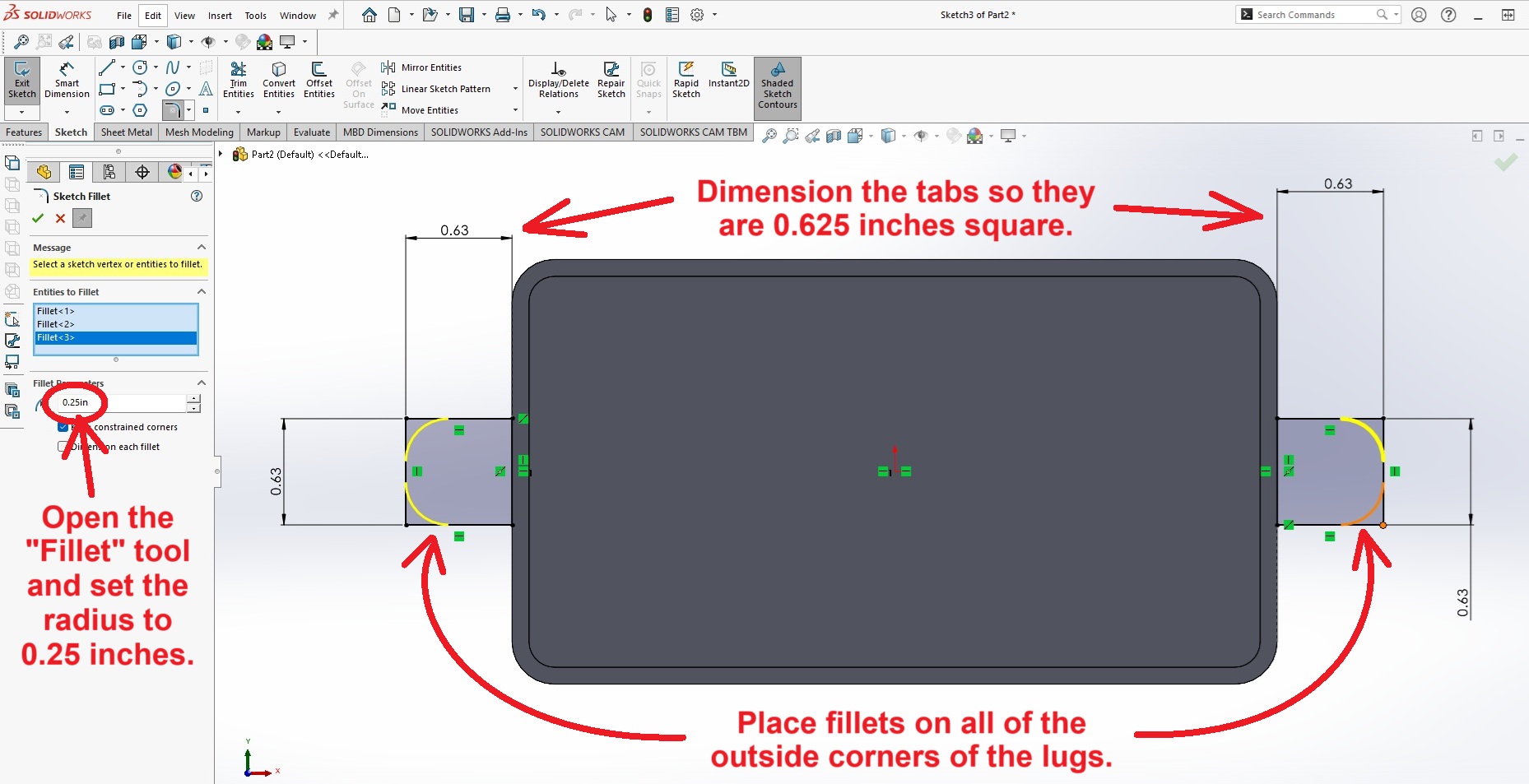Cancel the Sketch Fillet with red X
The width and height of the screenshot is (1529, 784).
[x=60, y=218]
